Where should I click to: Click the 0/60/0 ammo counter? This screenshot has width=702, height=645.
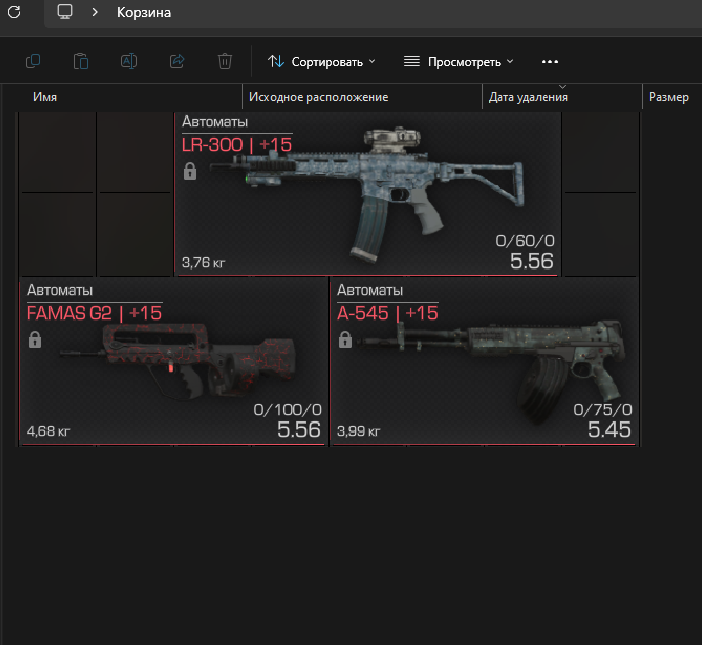pyautogui.click(x=525, y=241)
